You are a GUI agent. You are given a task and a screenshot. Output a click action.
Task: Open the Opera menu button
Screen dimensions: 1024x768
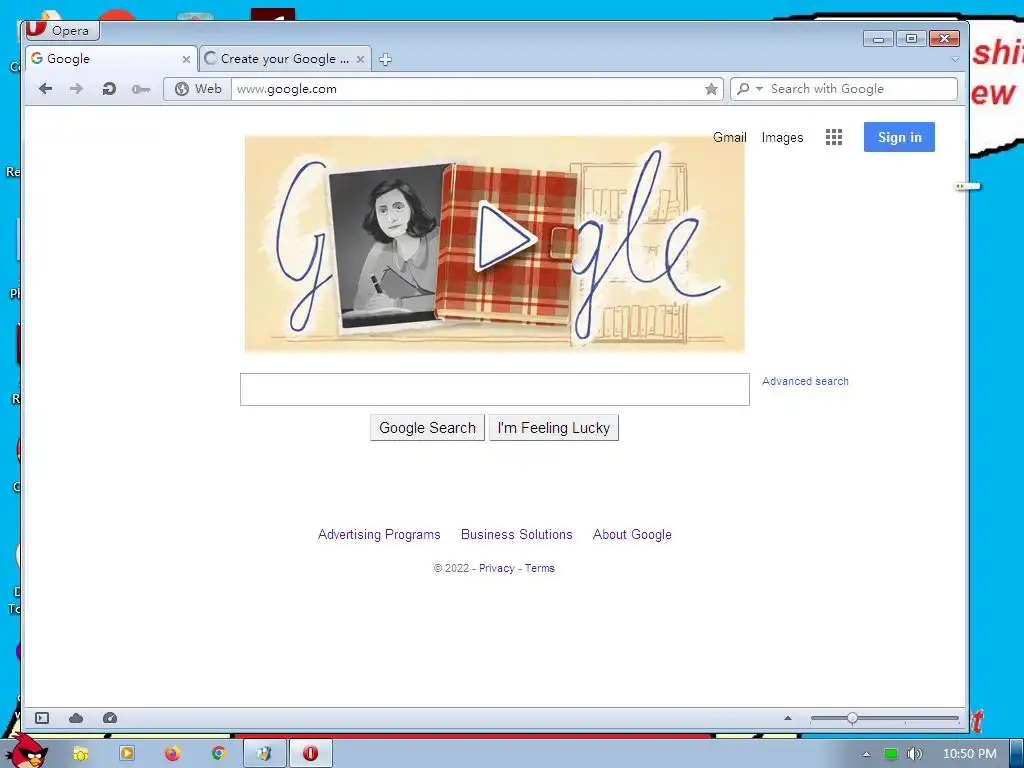coord(62,30)
